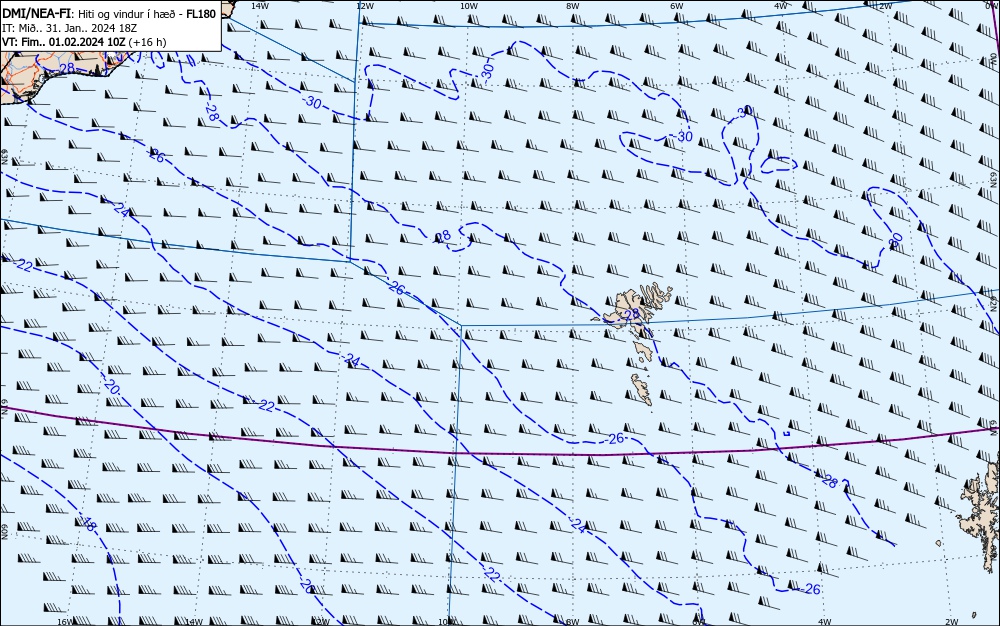The width and height of the screenshot is (1000, 626).
Task: Click the '63N' latitude label on left edge
Action: pyautogui.click(x=4, y=156)
